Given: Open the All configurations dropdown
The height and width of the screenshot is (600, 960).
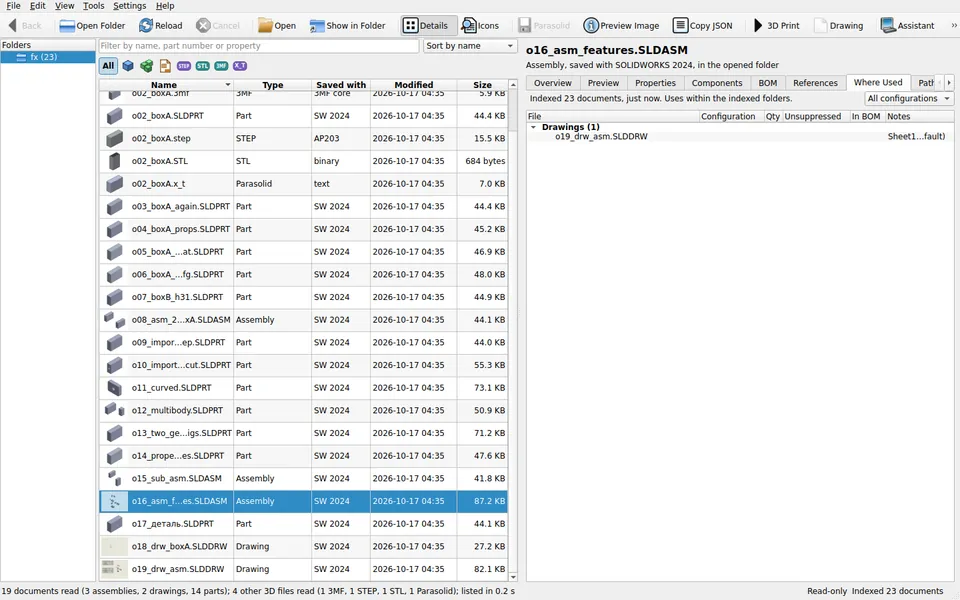Looking at the screenshot, I should (x=909, y=99).
